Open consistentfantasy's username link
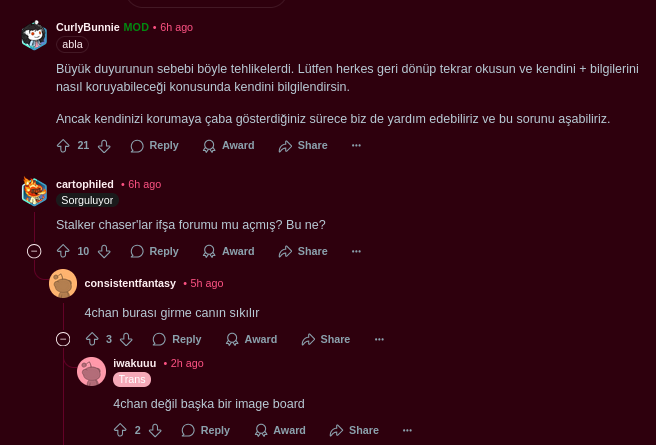 click(130, 284)
